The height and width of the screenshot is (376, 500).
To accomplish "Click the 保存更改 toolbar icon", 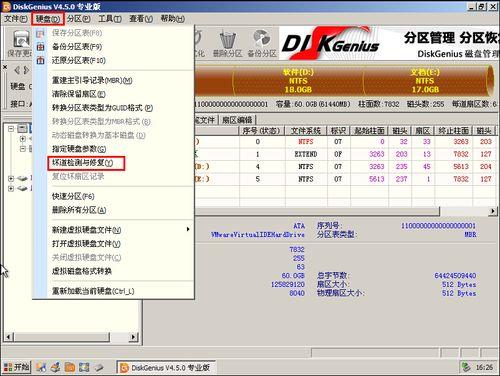I will coord(21,43).
